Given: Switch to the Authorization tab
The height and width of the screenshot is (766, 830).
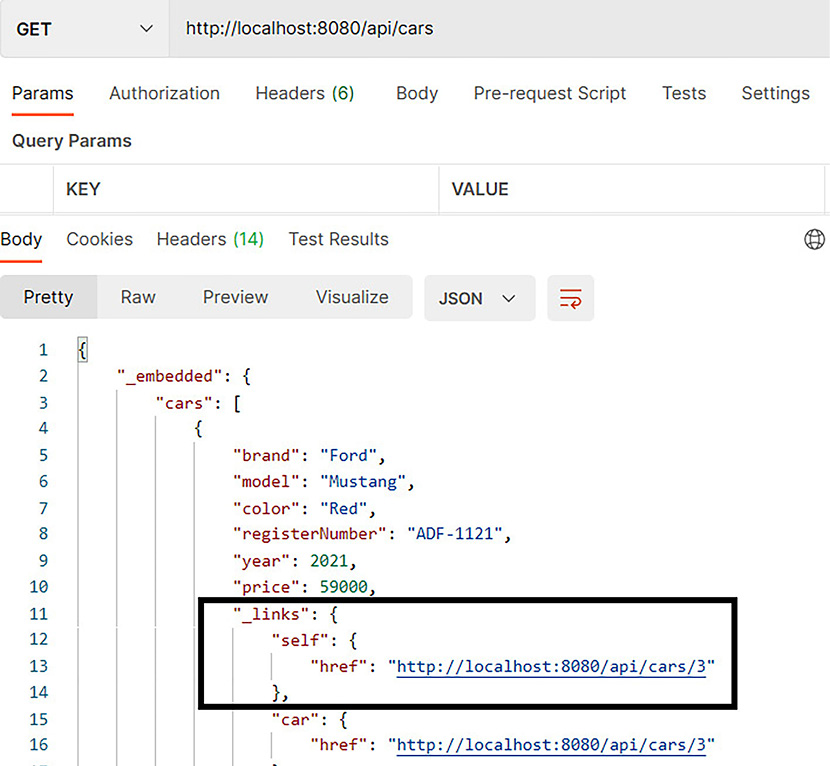Looking at the screenshot, I should (164, 93).
